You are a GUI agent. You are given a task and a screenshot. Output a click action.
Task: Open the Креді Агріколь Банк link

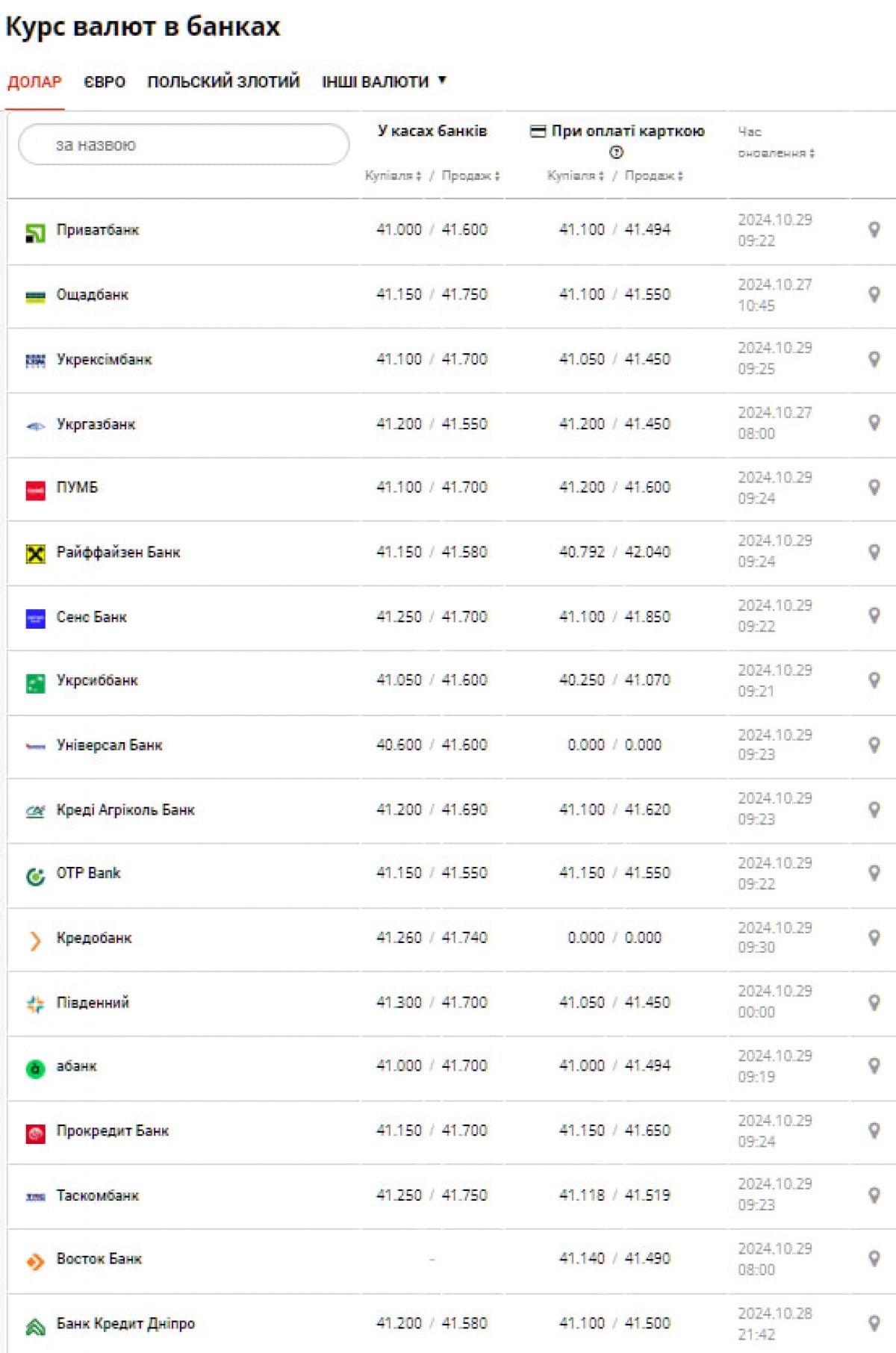125,809
